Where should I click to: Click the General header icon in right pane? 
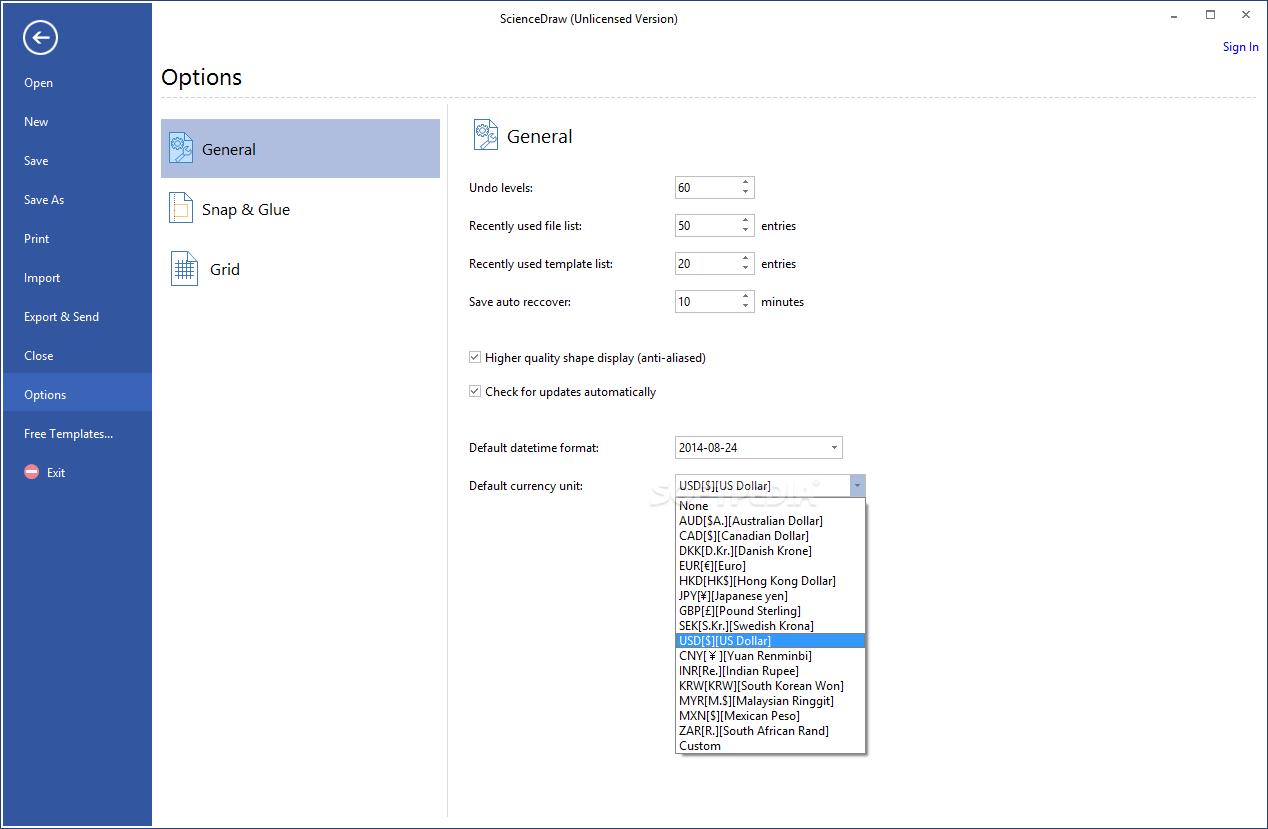pos(486,136)
